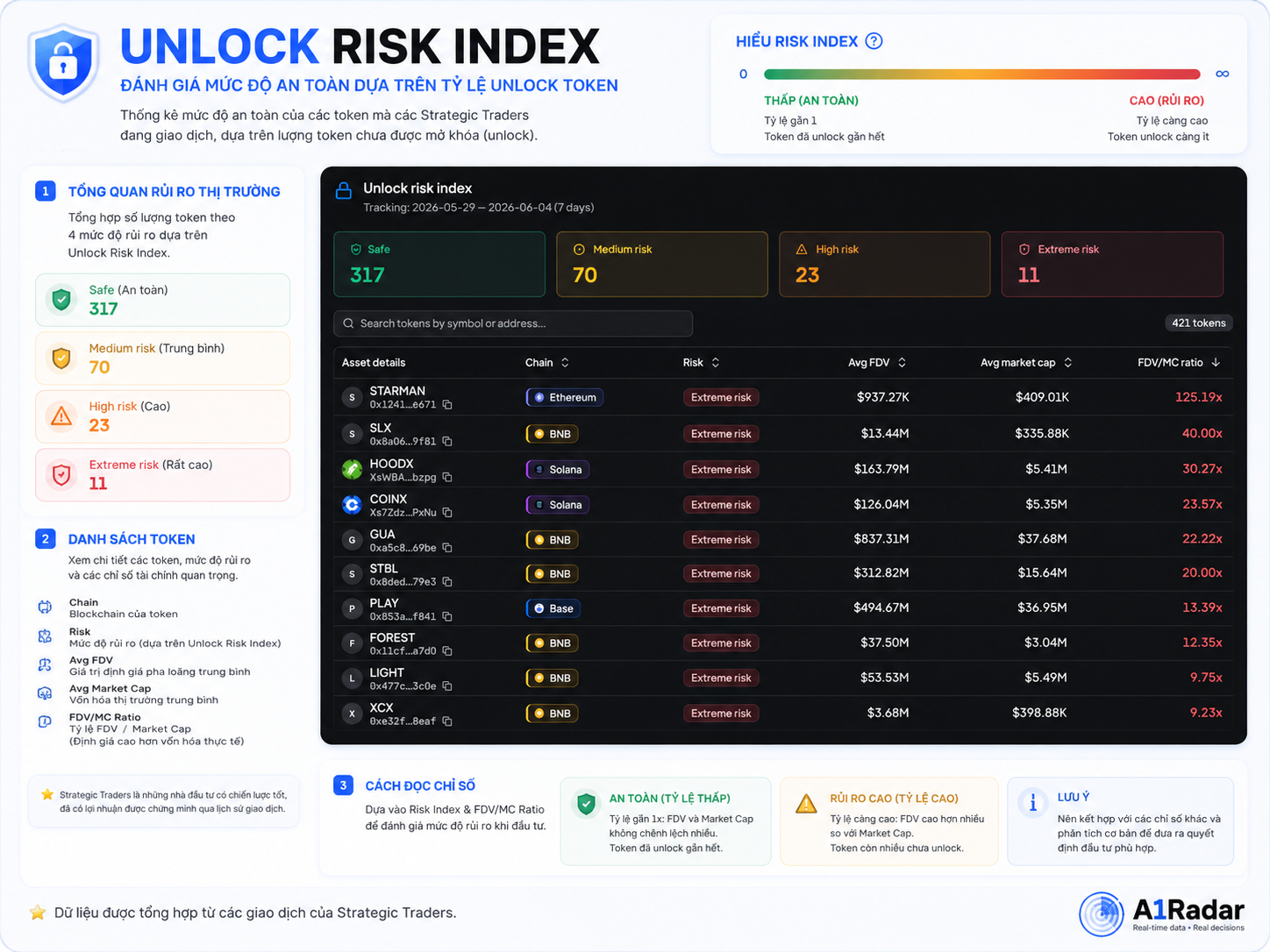Screen dimensions: 1270x952
Task: Click the $837.31M FDV for GUA
Action: point(881,539)
